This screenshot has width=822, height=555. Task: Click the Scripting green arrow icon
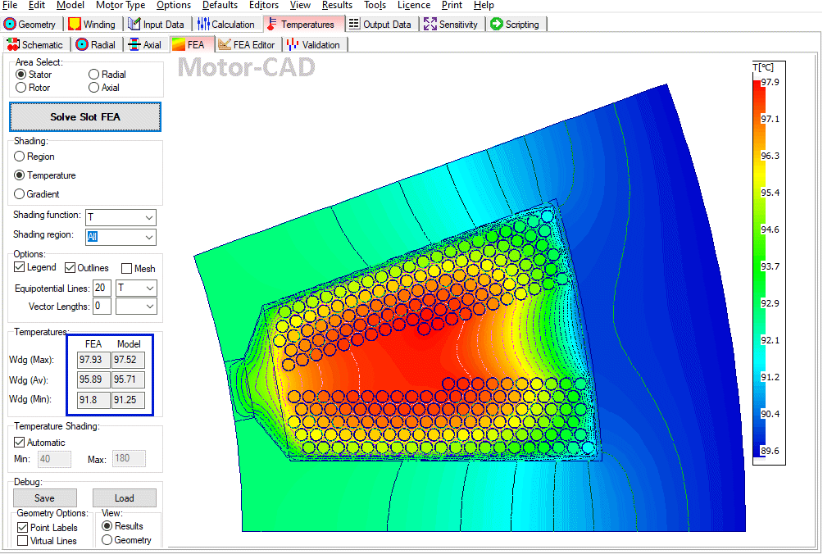click(x=496, y=24)
